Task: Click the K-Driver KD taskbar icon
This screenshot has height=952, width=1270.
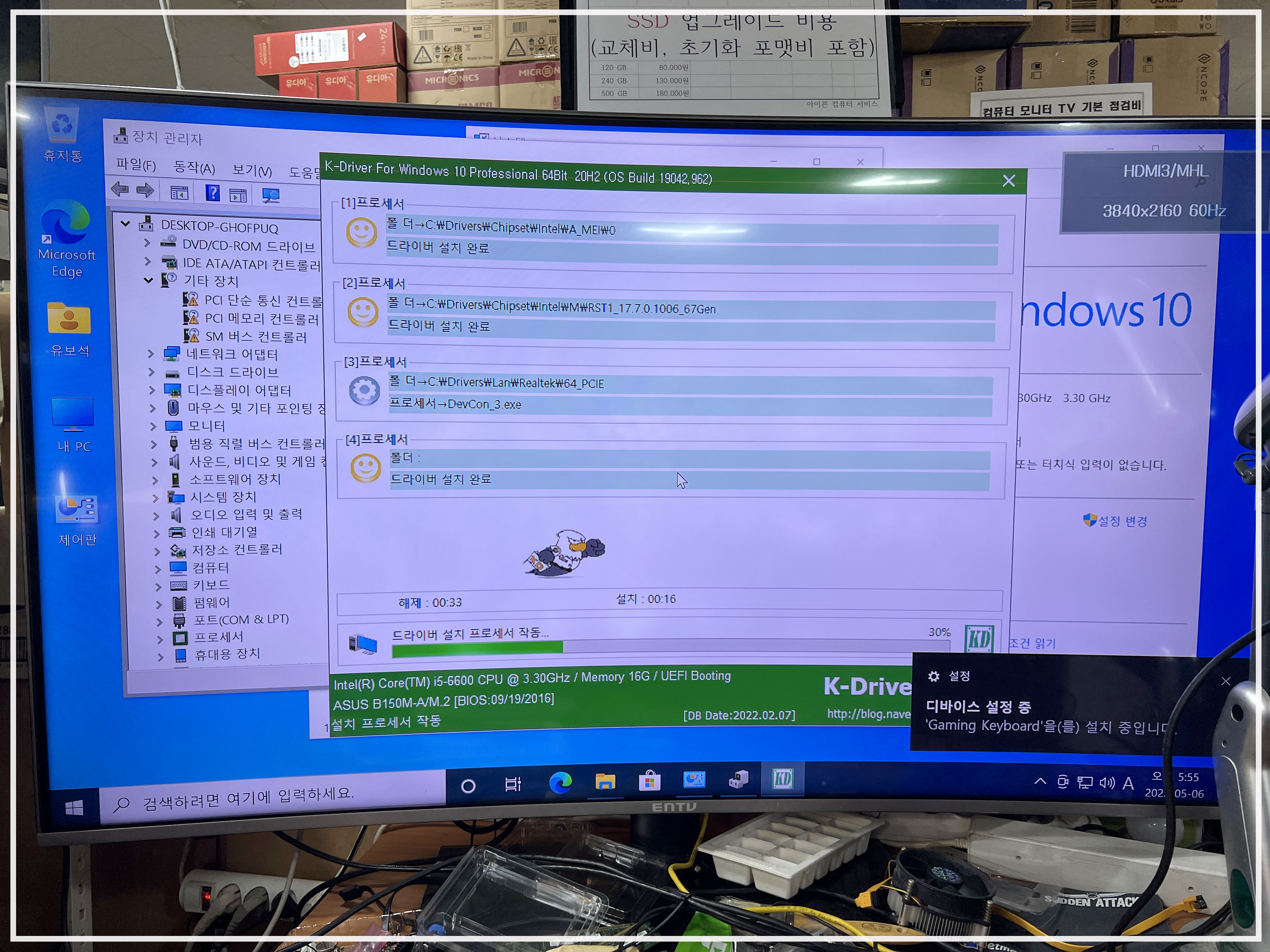Action: coord(782,779)
